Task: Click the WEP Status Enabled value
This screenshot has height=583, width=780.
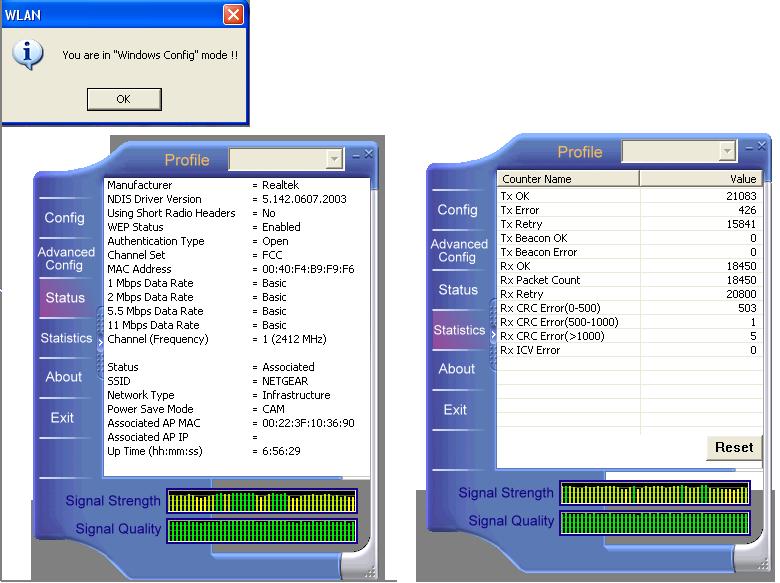Action: coord(282,227)
